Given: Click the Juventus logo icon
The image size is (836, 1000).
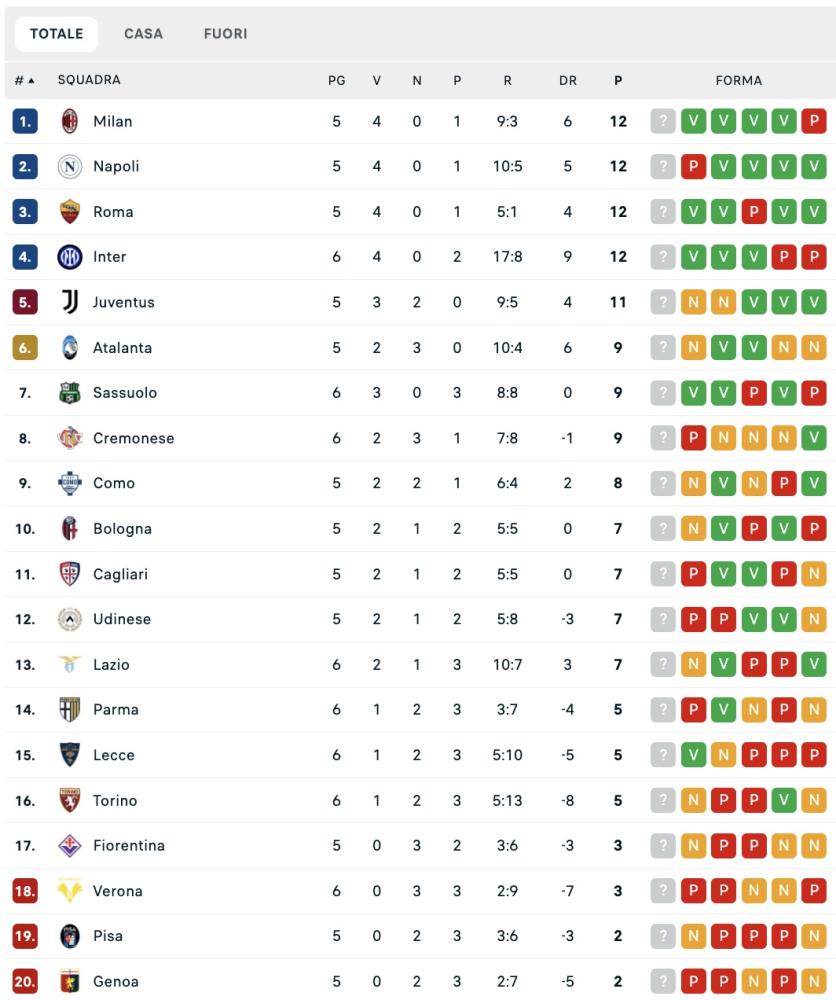Looking at the screenshot, I should [69, 302].
